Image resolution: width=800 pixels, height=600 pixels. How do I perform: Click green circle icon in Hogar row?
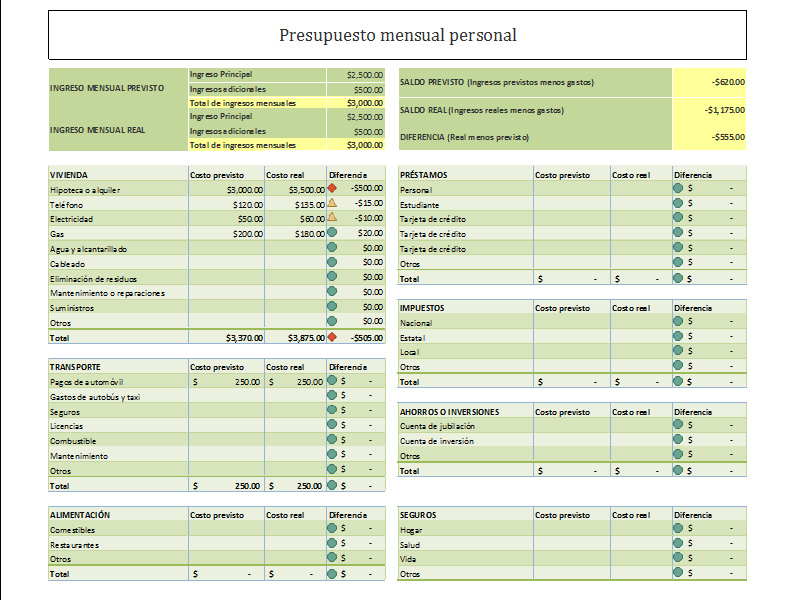pyautogui.click(x=678, y=528)
